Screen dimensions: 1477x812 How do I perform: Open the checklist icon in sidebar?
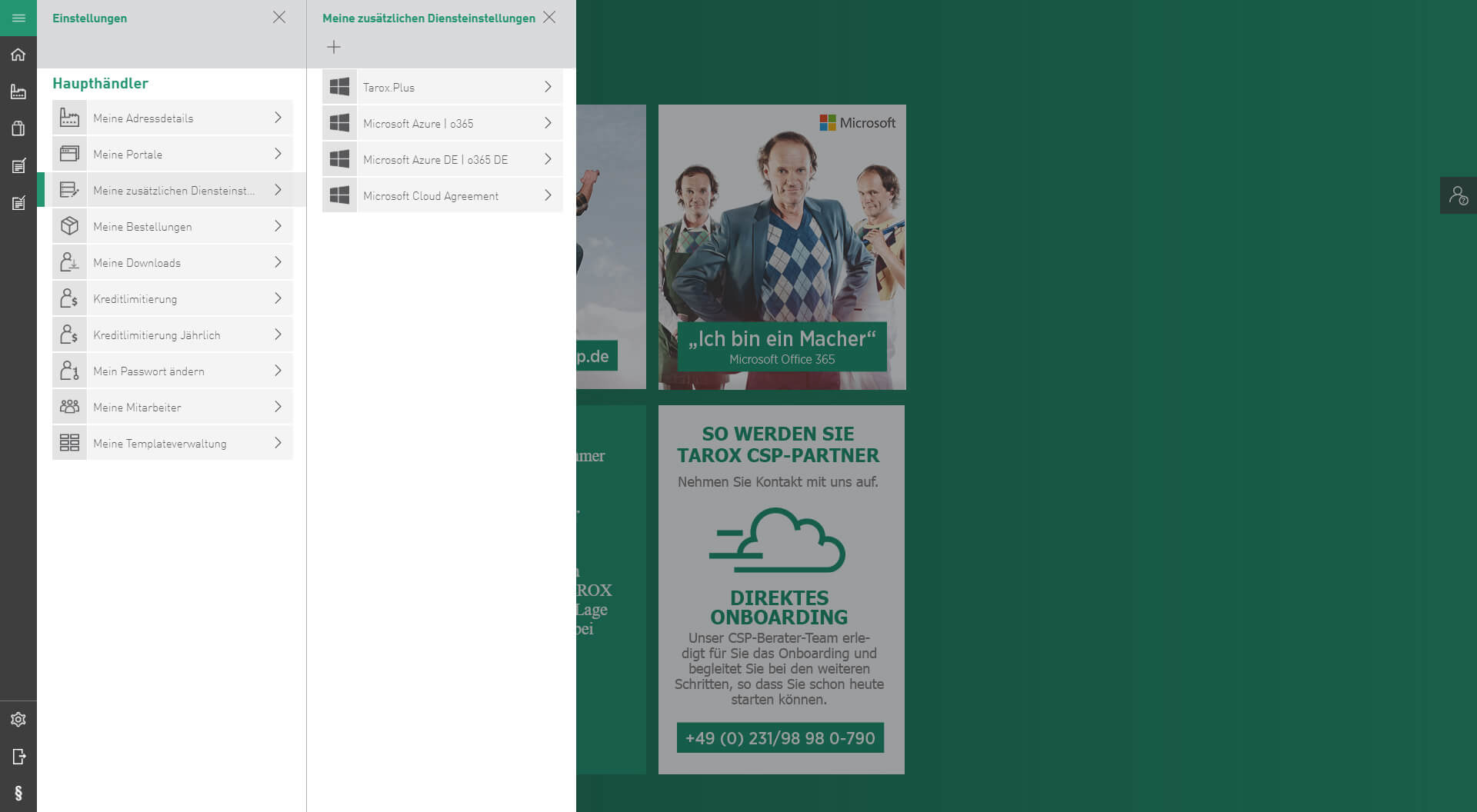tap(18, 202)
